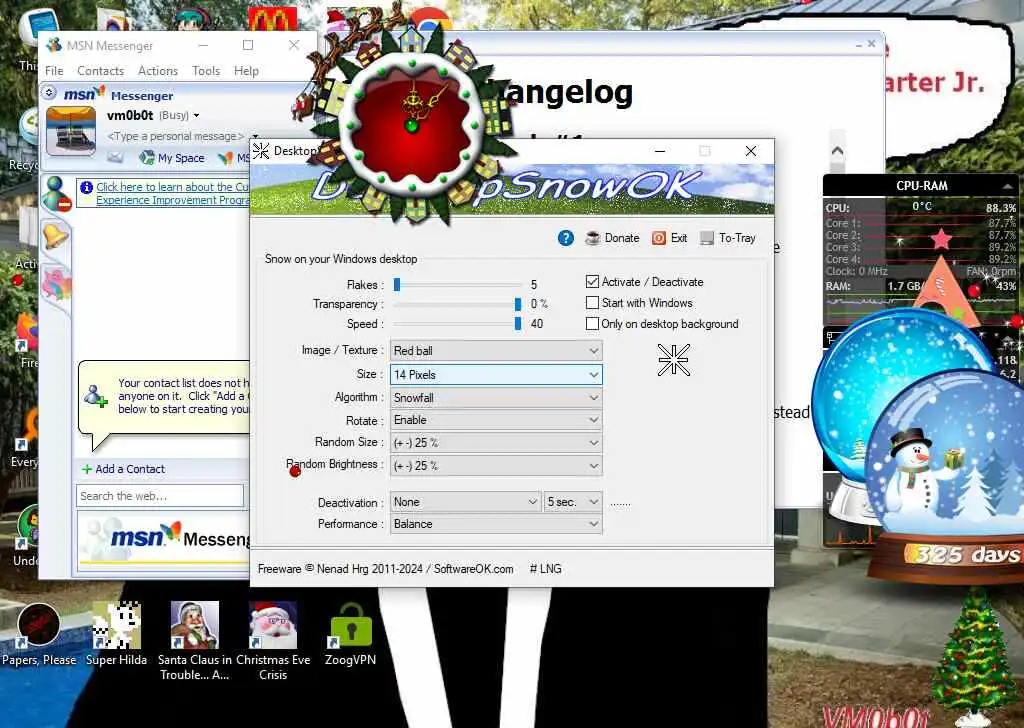Image resolution: width=1024 pixels, height=728 pixels.
Task: Enable Start with Windows checkbox
Action: pyautogui.click(x=592, y=303)
